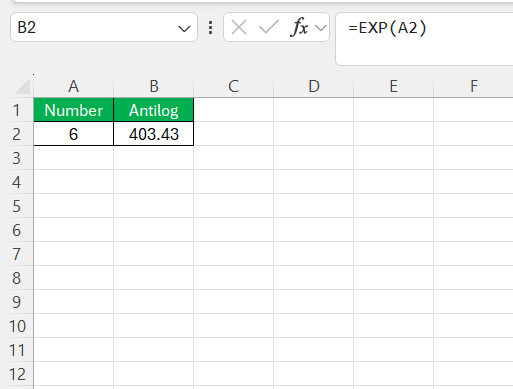Viewport: 513px width, 389px height.
Task: Select column A header
Action: pos(73,86)
